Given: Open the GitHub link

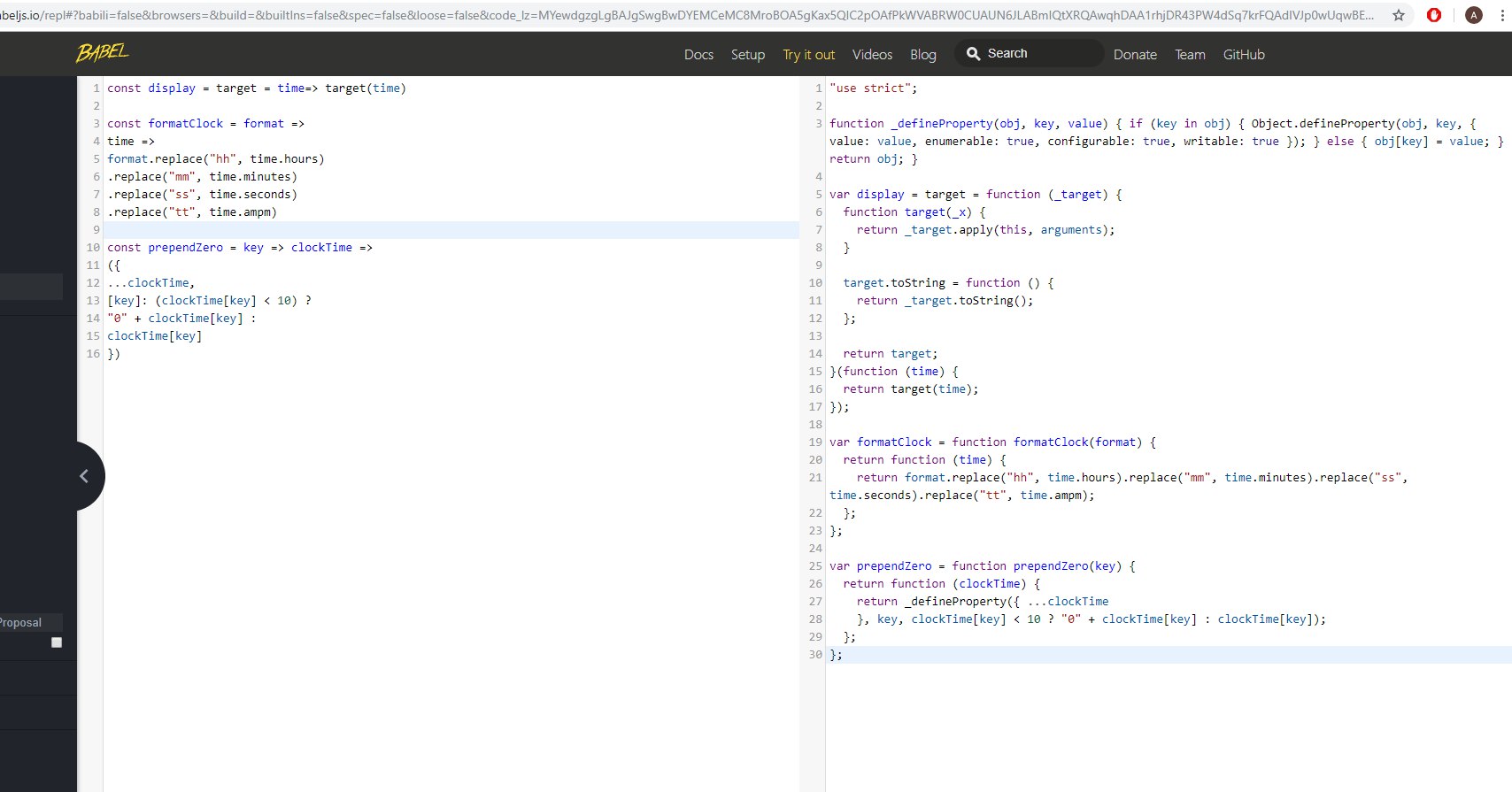Looking at the screenshot, I should (x=1244, y=55).
